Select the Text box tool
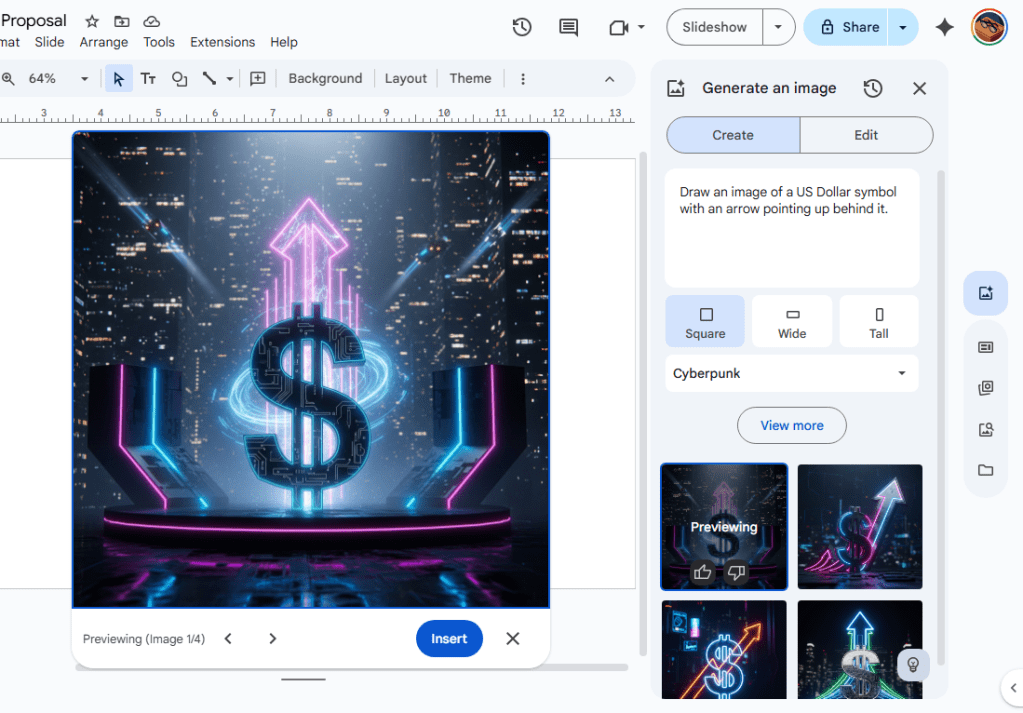Image resolution: width=1023 pixels, height=713 pixels. 148,78
